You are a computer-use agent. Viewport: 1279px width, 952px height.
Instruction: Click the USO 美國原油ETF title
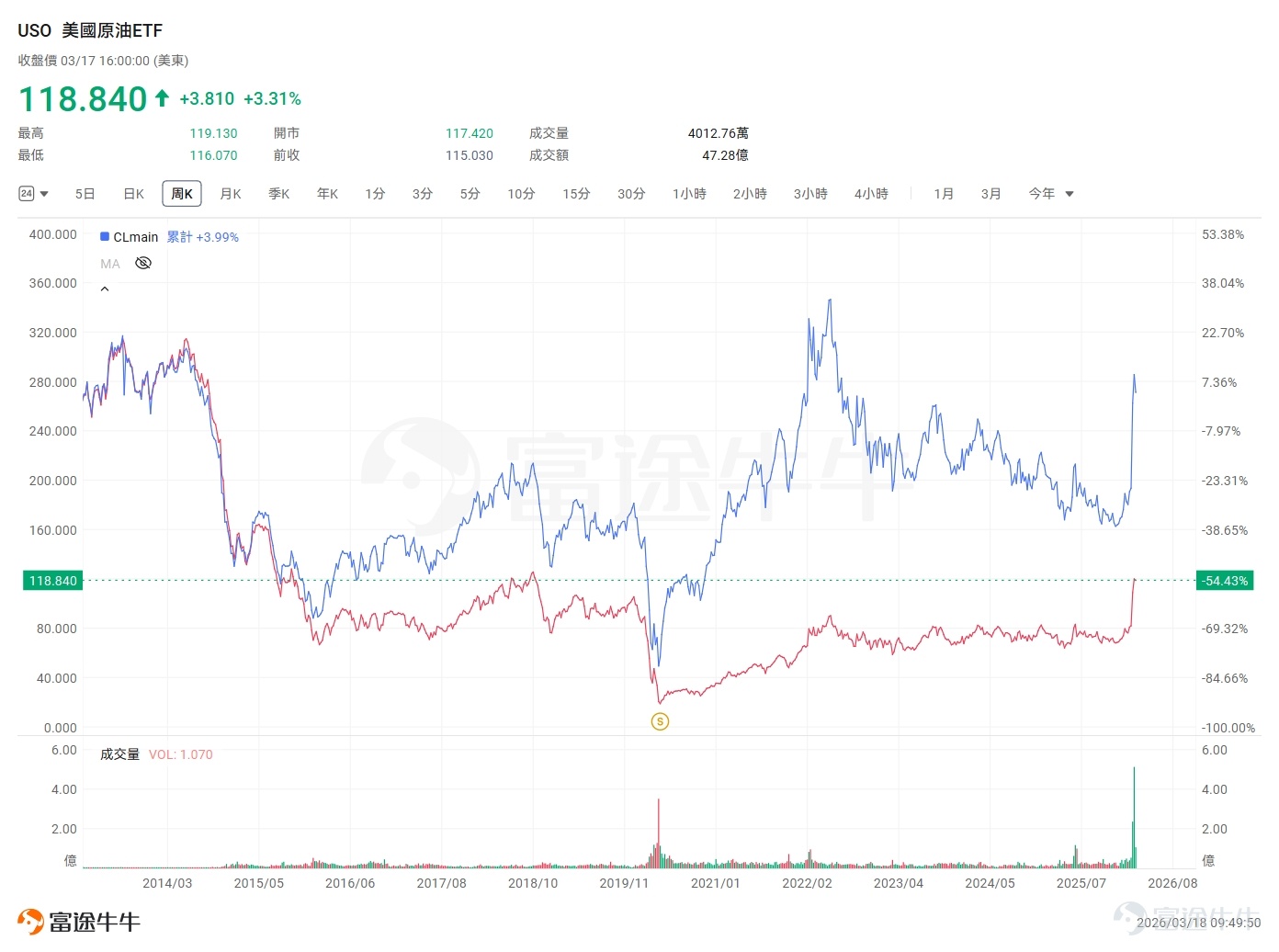click(x=90, y=30)
